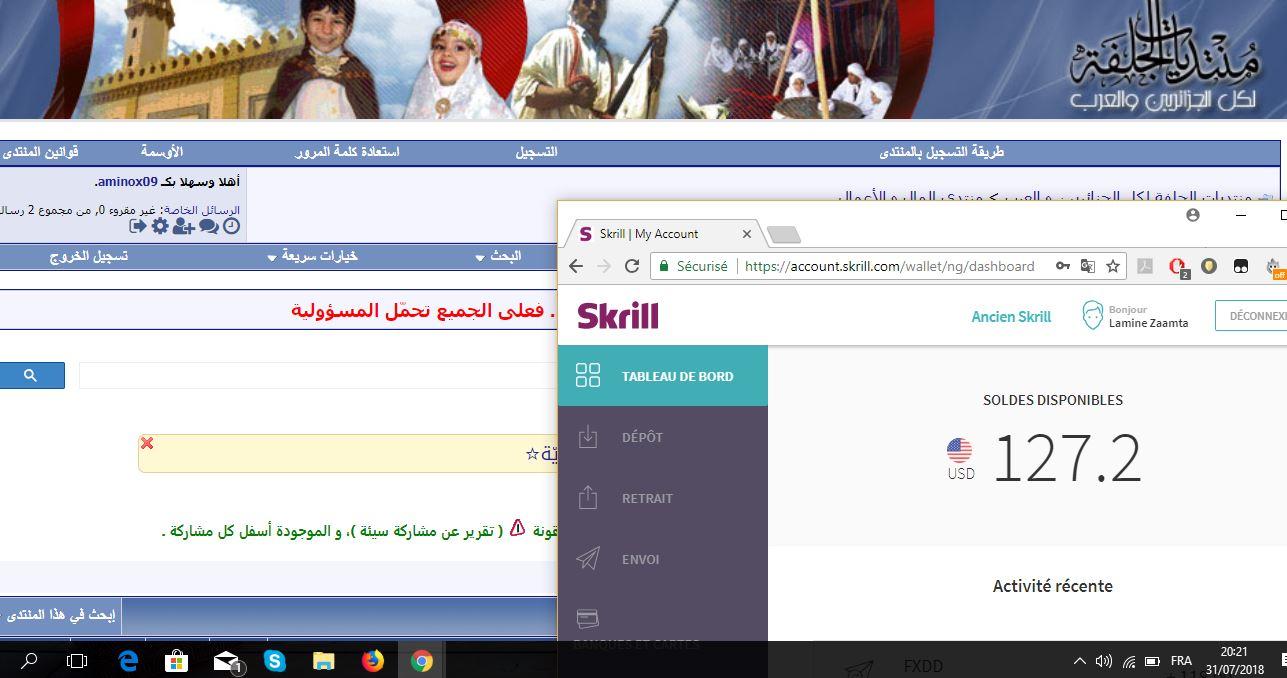
Task: Expand the خيارات سريعة quick options dropdown
Action: point(312,256)
